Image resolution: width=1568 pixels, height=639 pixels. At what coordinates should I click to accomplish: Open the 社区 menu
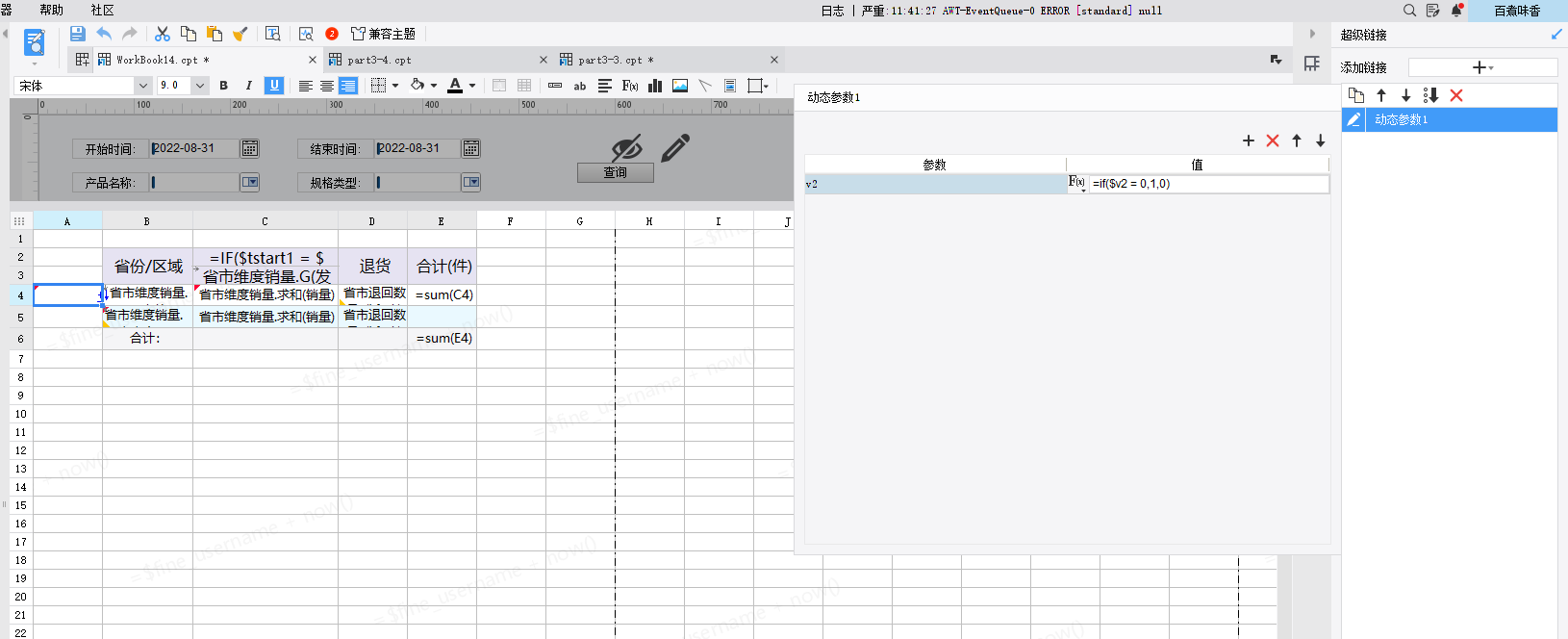102,10
